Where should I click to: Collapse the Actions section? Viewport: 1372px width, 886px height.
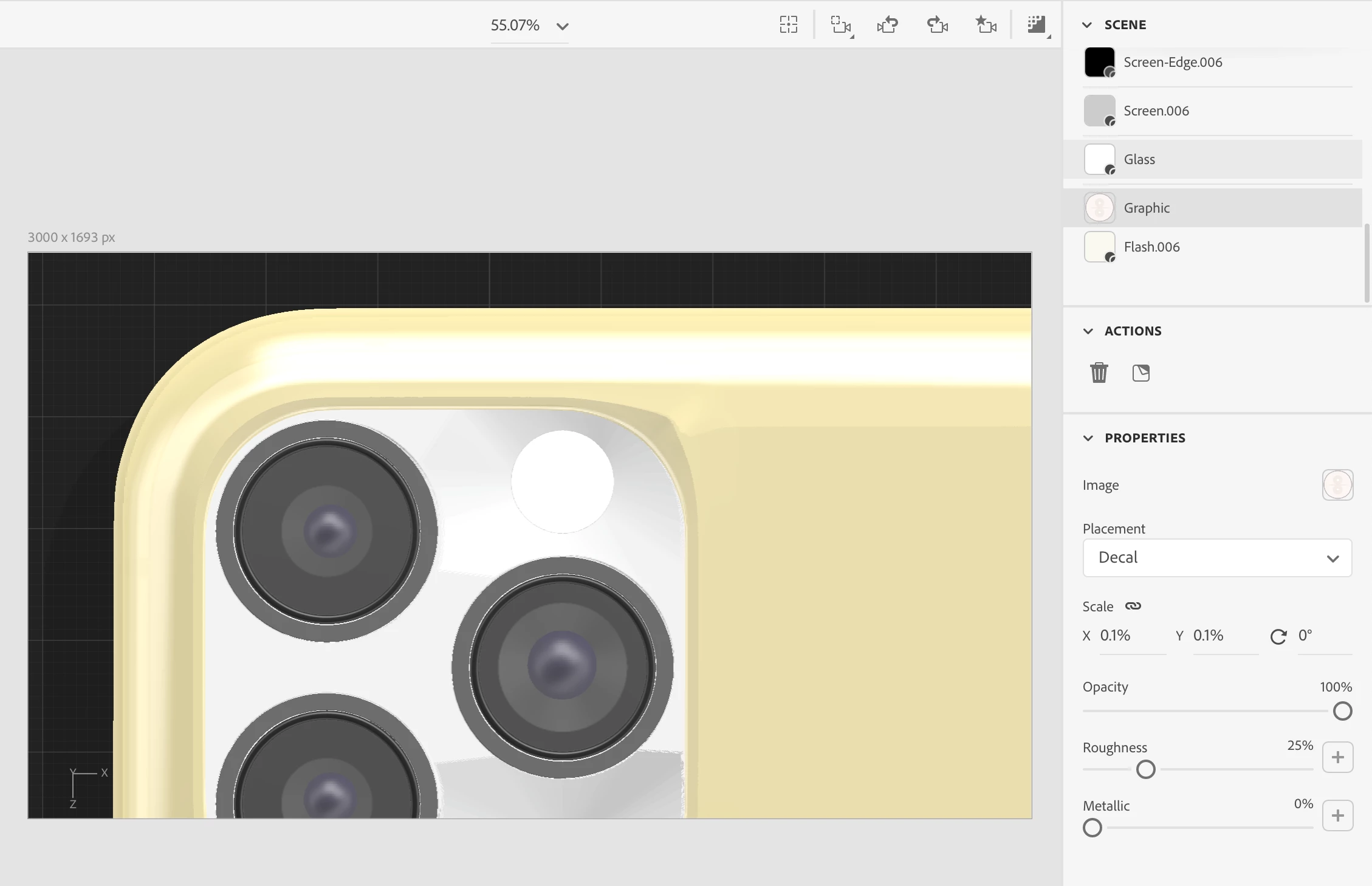[x=1088, y=331]
